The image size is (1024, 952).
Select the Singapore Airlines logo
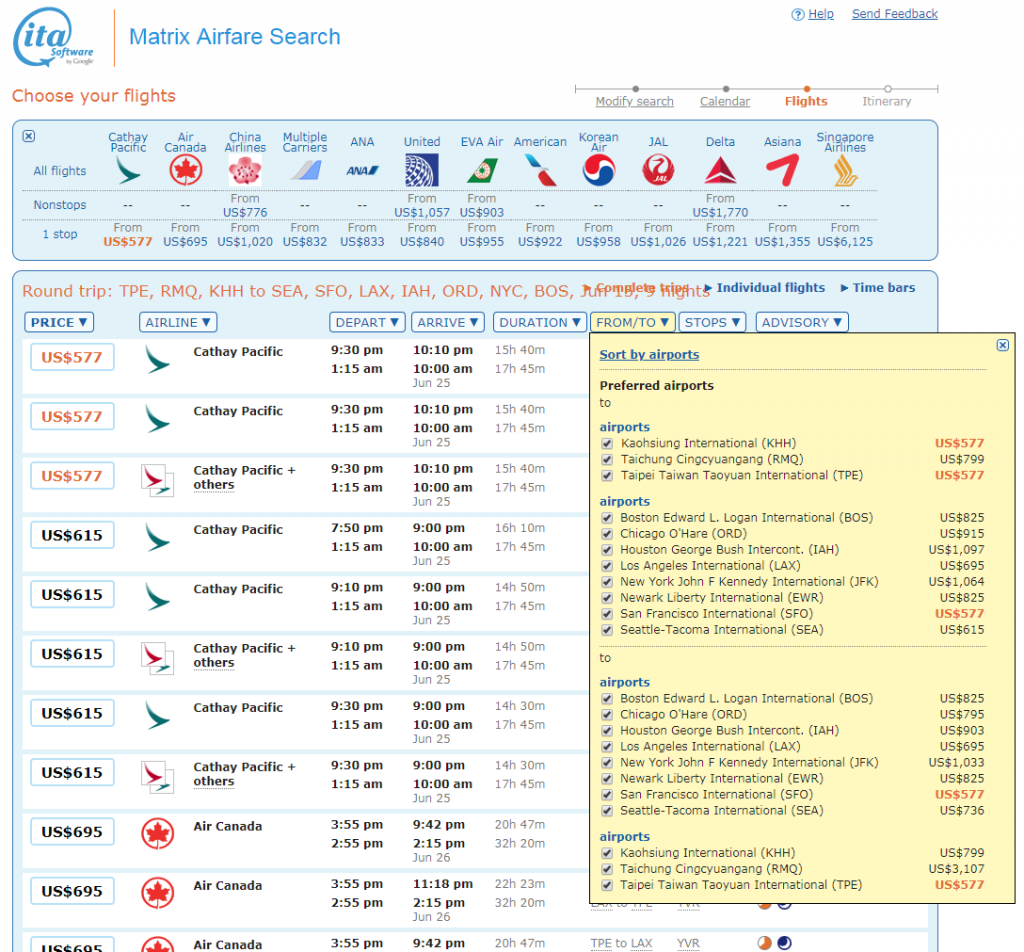pos(845,171)
